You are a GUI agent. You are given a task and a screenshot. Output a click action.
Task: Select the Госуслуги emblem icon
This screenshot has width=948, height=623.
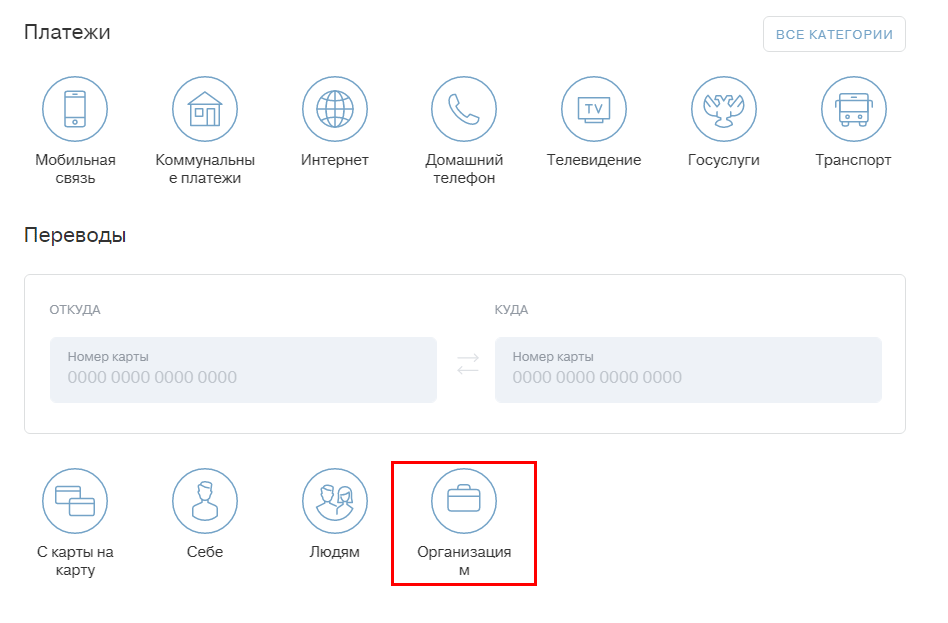click(724, 109)
